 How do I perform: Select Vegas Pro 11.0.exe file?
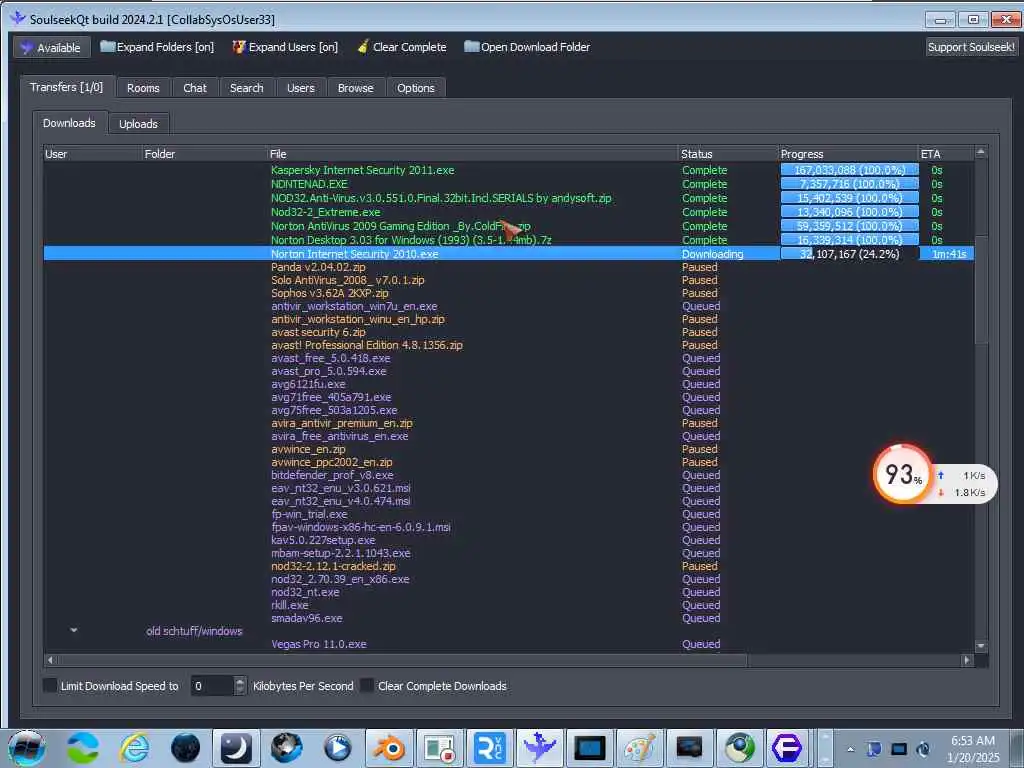319,645
